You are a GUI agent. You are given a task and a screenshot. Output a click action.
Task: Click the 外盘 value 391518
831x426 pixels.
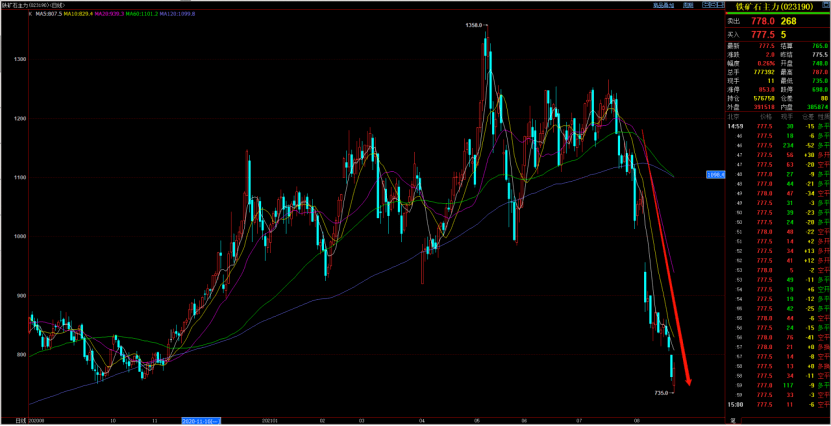click(764, 106)
